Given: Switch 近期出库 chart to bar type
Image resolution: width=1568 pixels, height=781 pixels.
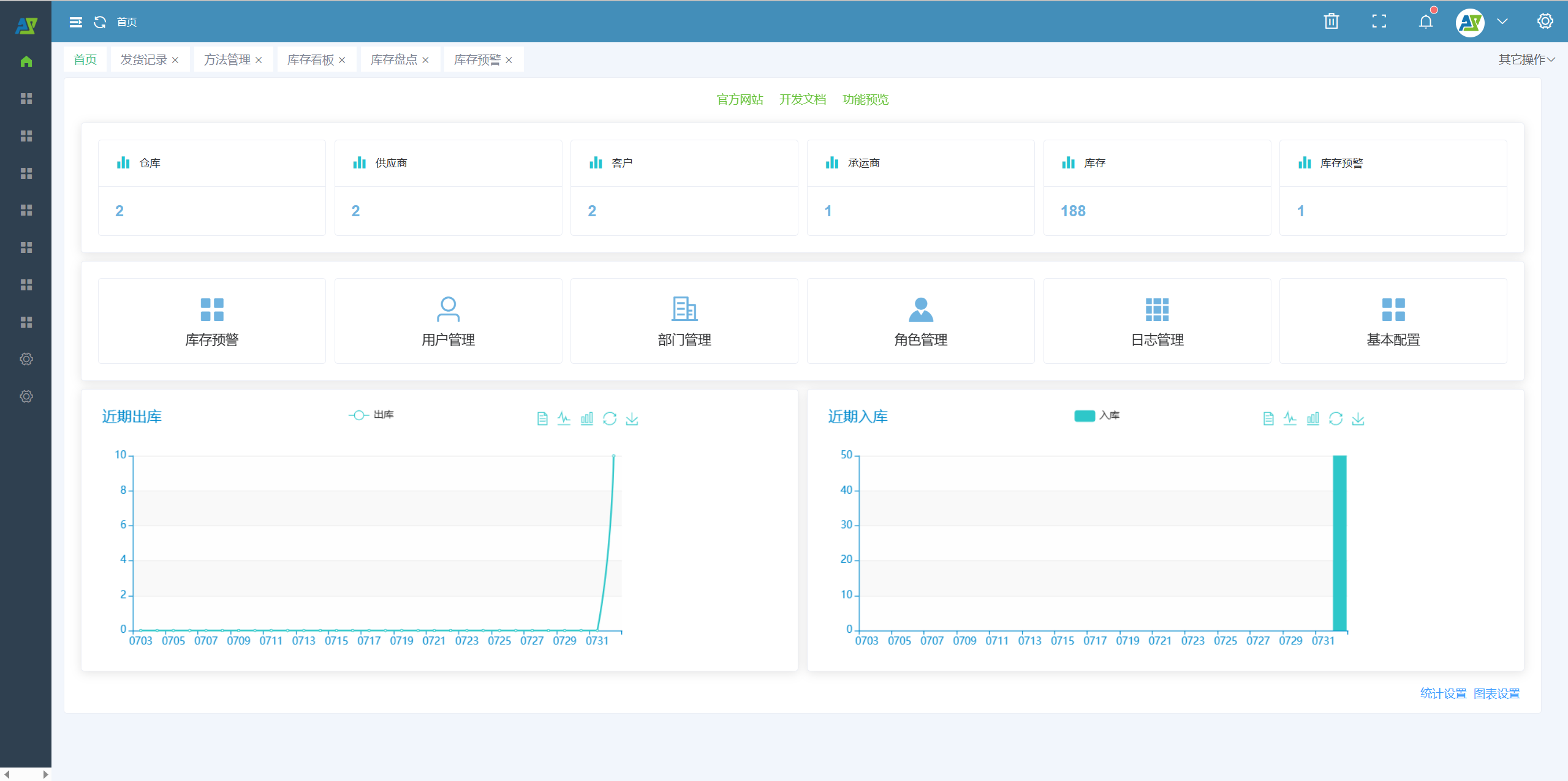Looking at the screenshot, I should 587,418.
